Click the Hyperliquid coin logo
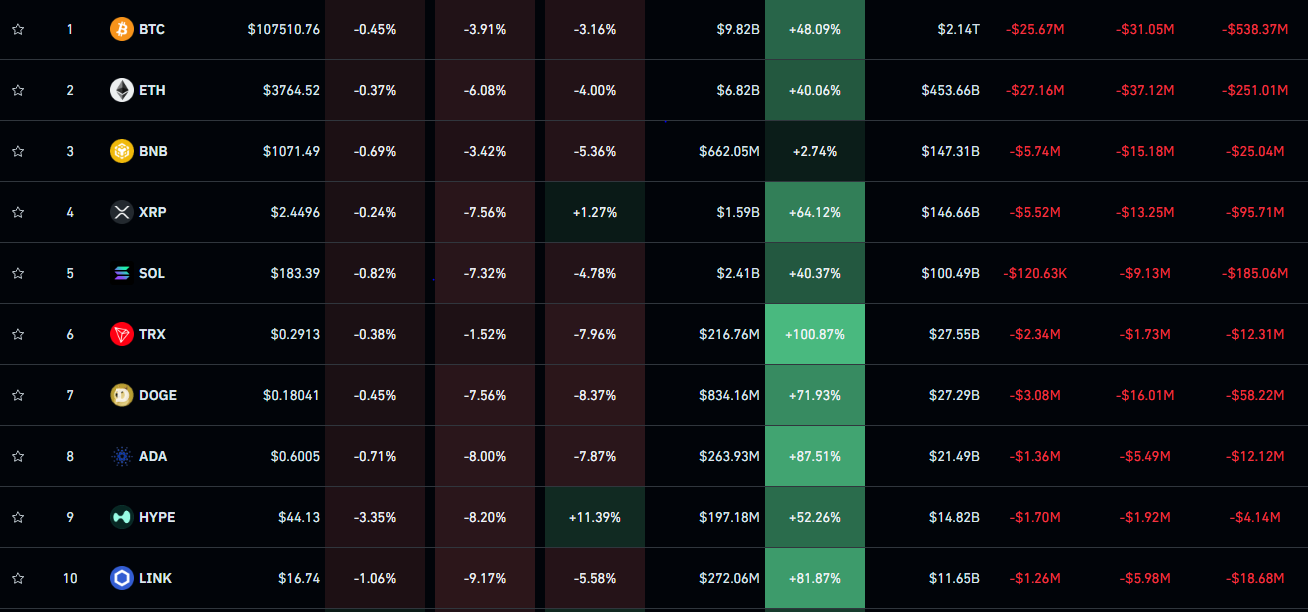 121,517
